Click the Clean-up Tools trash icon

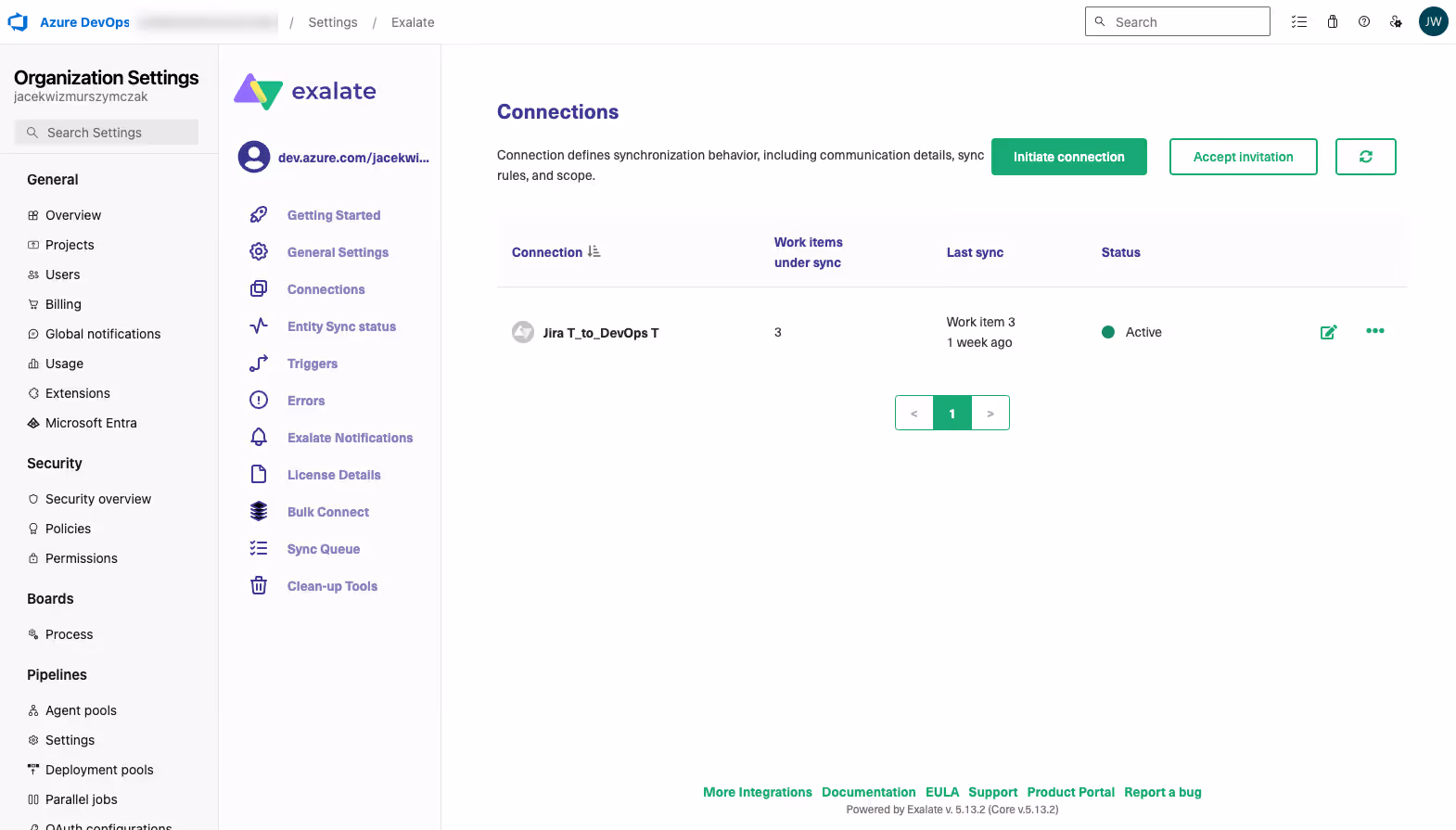259,585
